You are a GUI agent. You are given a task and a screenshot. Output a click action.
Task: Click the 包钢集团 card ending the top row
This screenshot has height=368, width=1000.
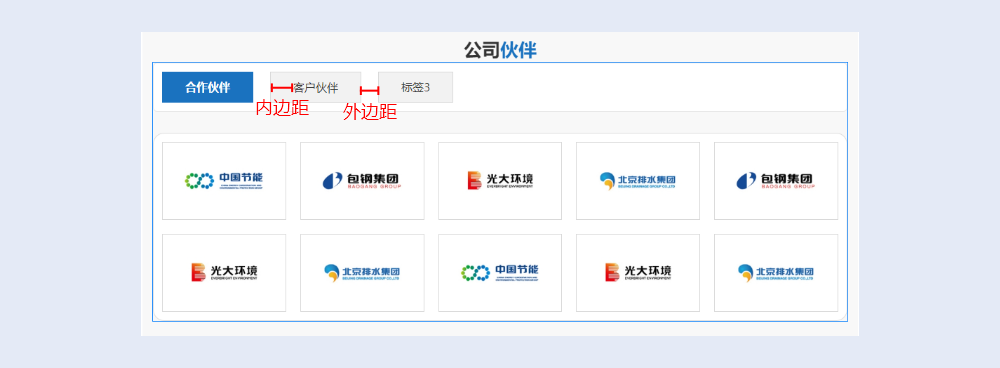click(776, 181)
